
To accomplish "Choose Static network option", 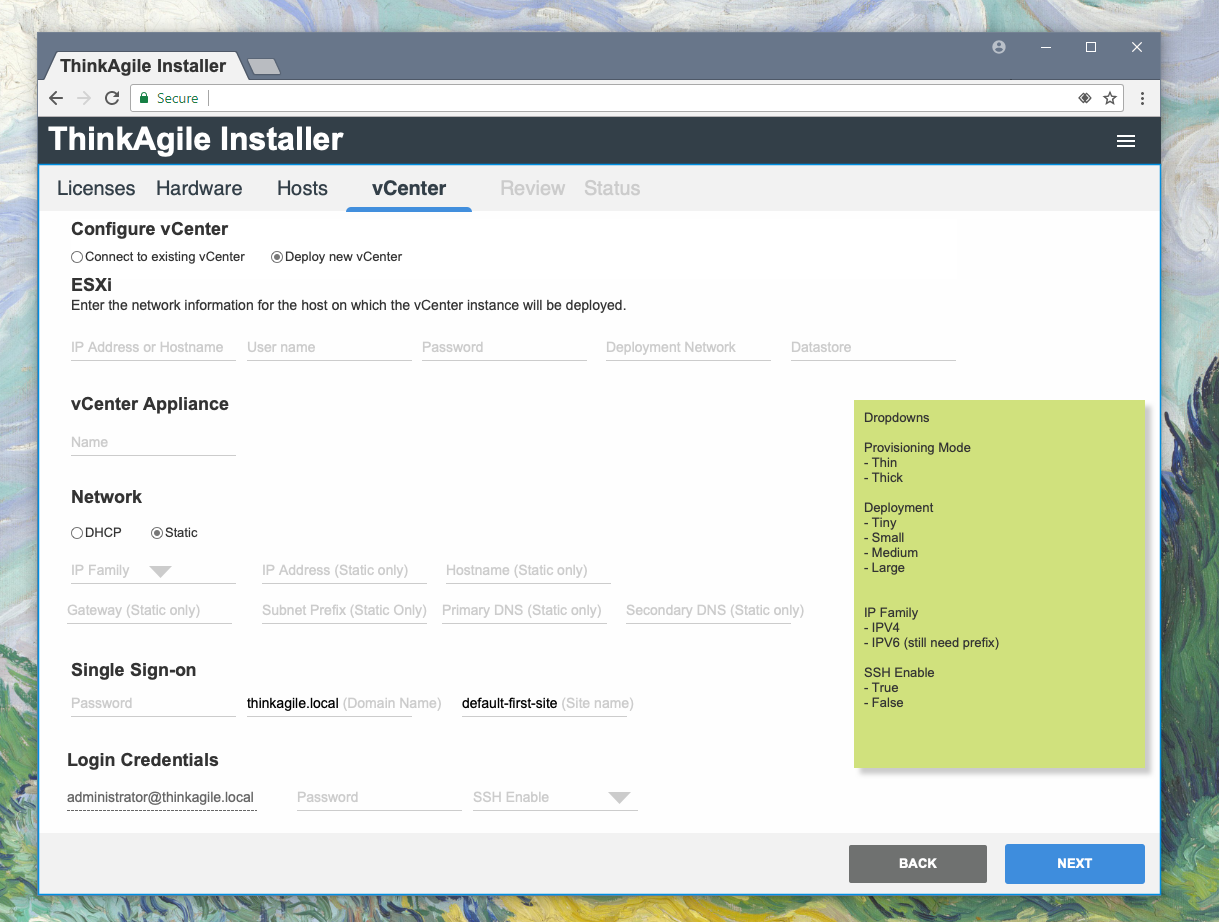I will click(157, 533).
